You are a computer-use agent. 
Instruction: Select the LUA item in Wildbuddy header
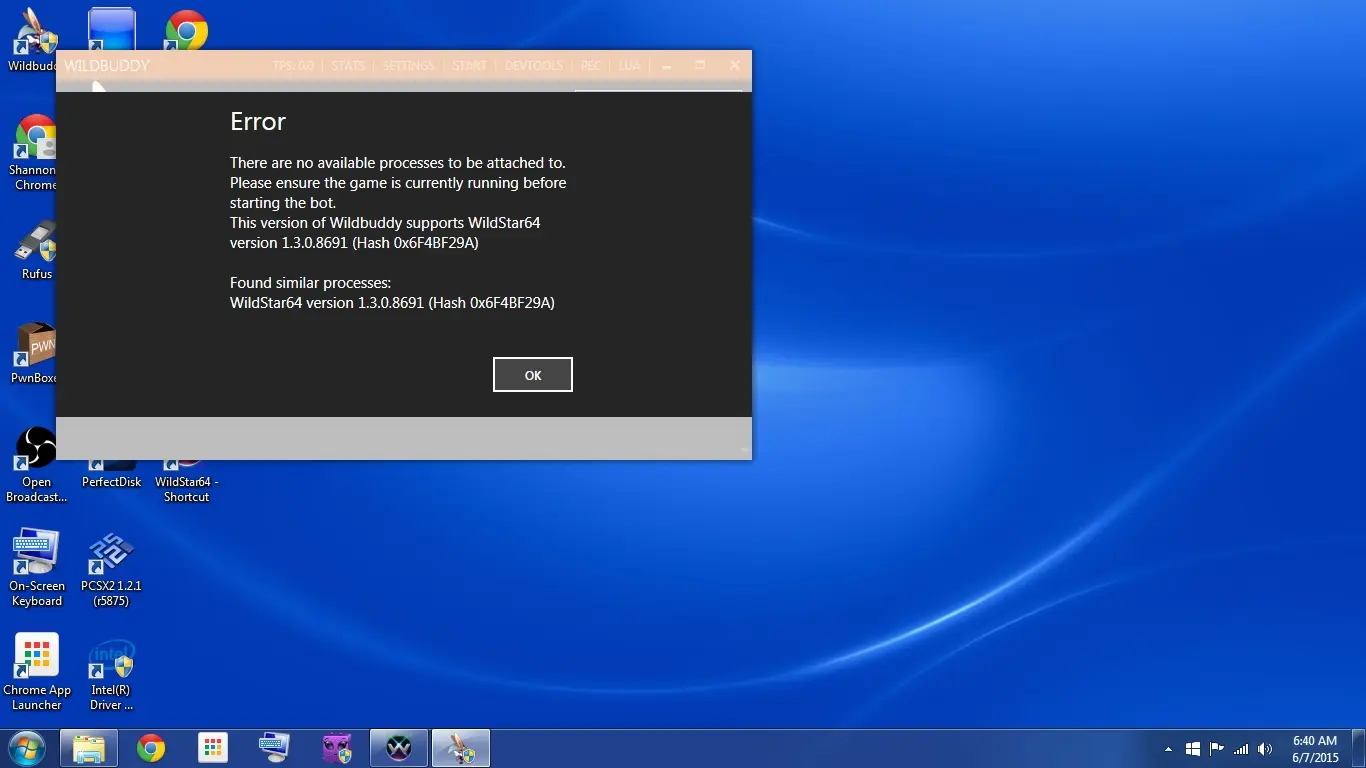629,66
